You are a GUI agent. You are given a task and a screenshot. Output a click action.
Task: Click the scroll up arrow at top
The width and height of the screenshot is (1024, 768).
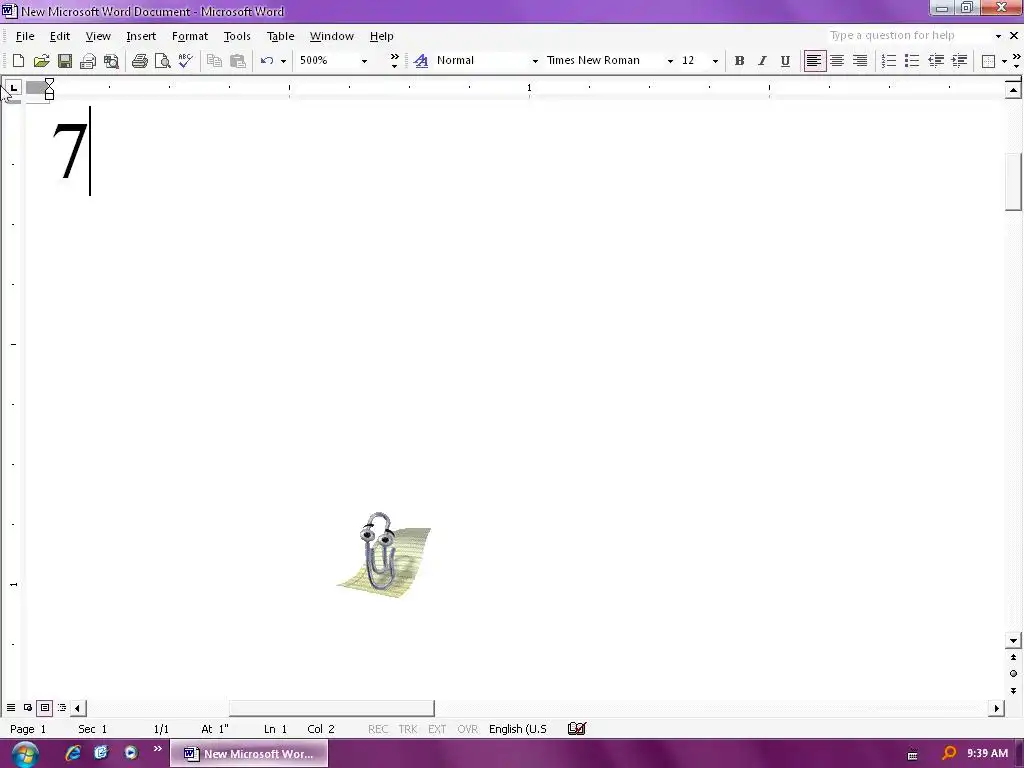point(1013,90)
